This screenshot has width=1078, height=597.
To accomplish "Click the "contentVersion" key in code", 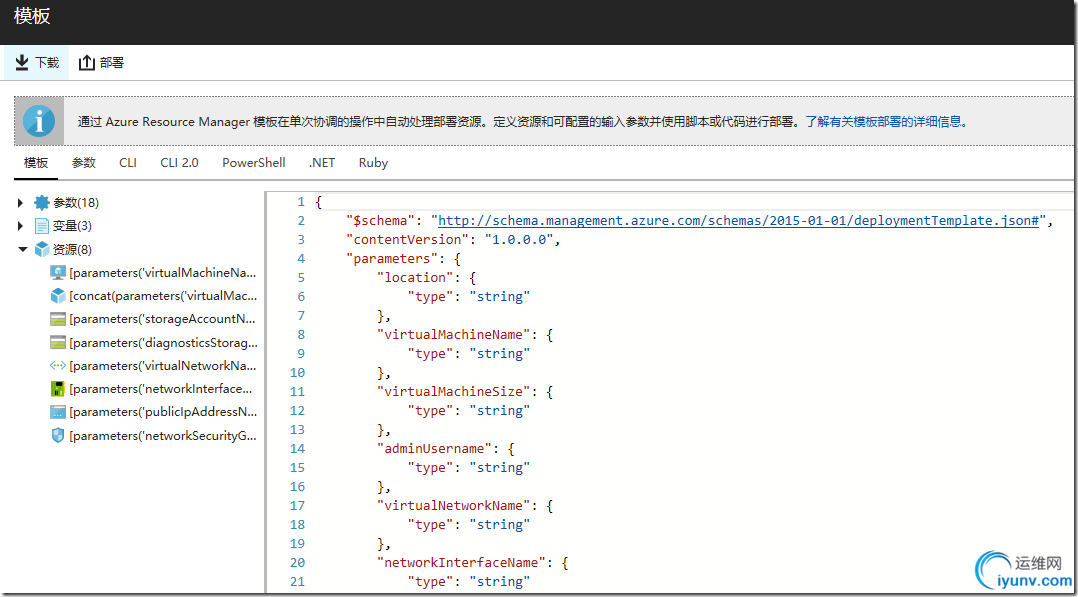I will [x=408, y=239].
